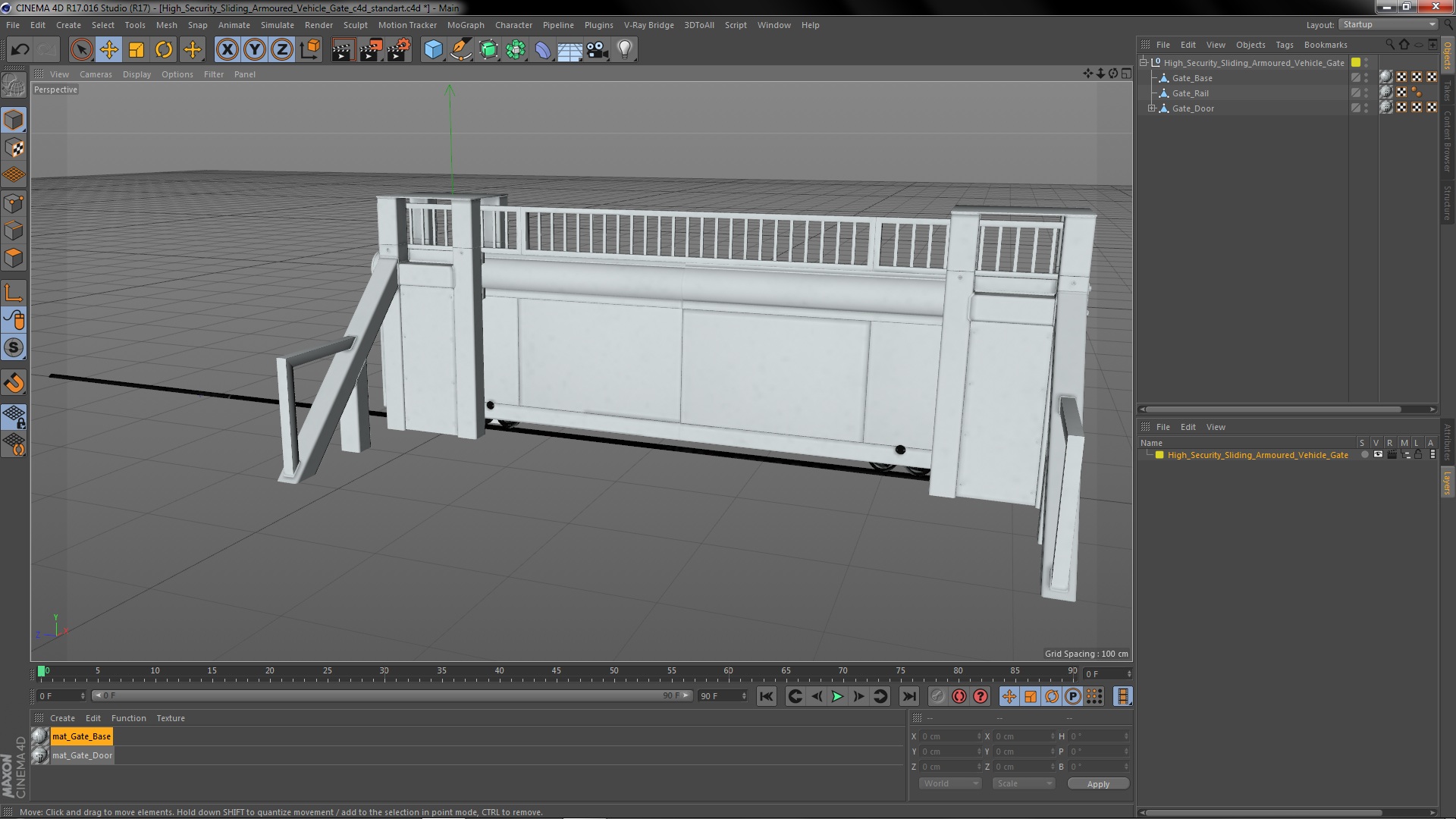This screenshot has height=819, width=1456.
Task: Open the MoGraph menu
Action: point(466,25)
